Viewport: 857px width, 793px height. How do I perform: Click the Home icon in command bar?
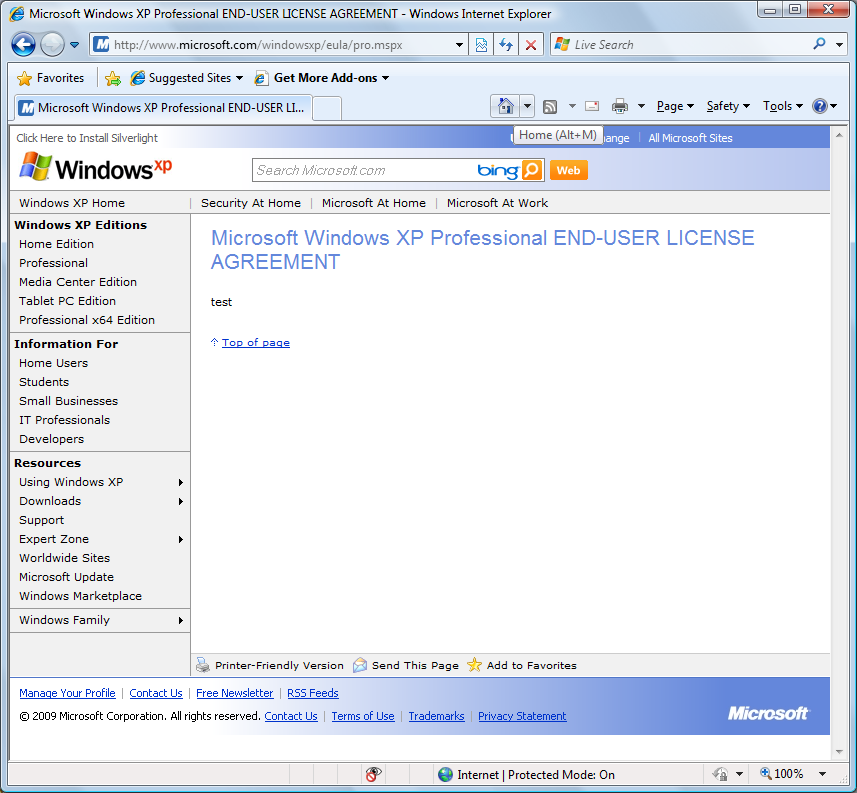click(x=505, y=106)
